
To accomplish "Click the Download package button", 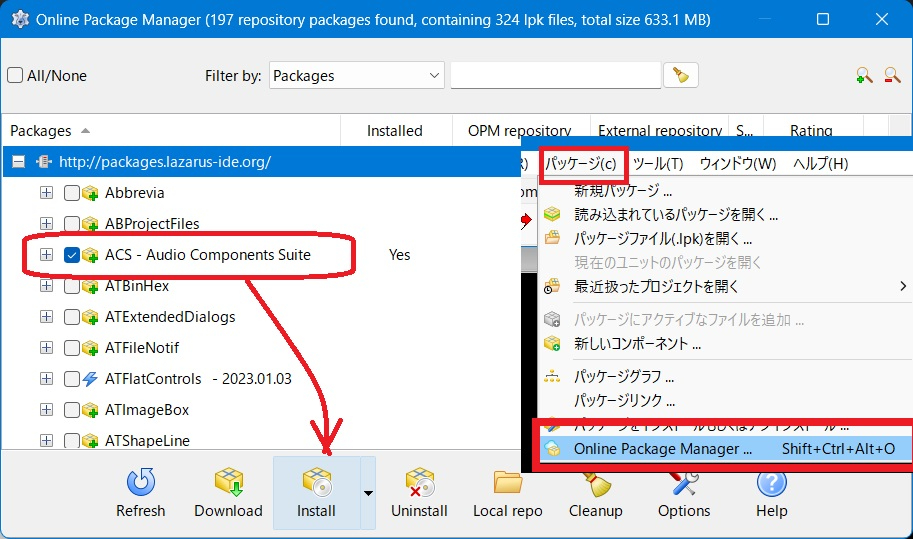I will click(x=228, y=492).
